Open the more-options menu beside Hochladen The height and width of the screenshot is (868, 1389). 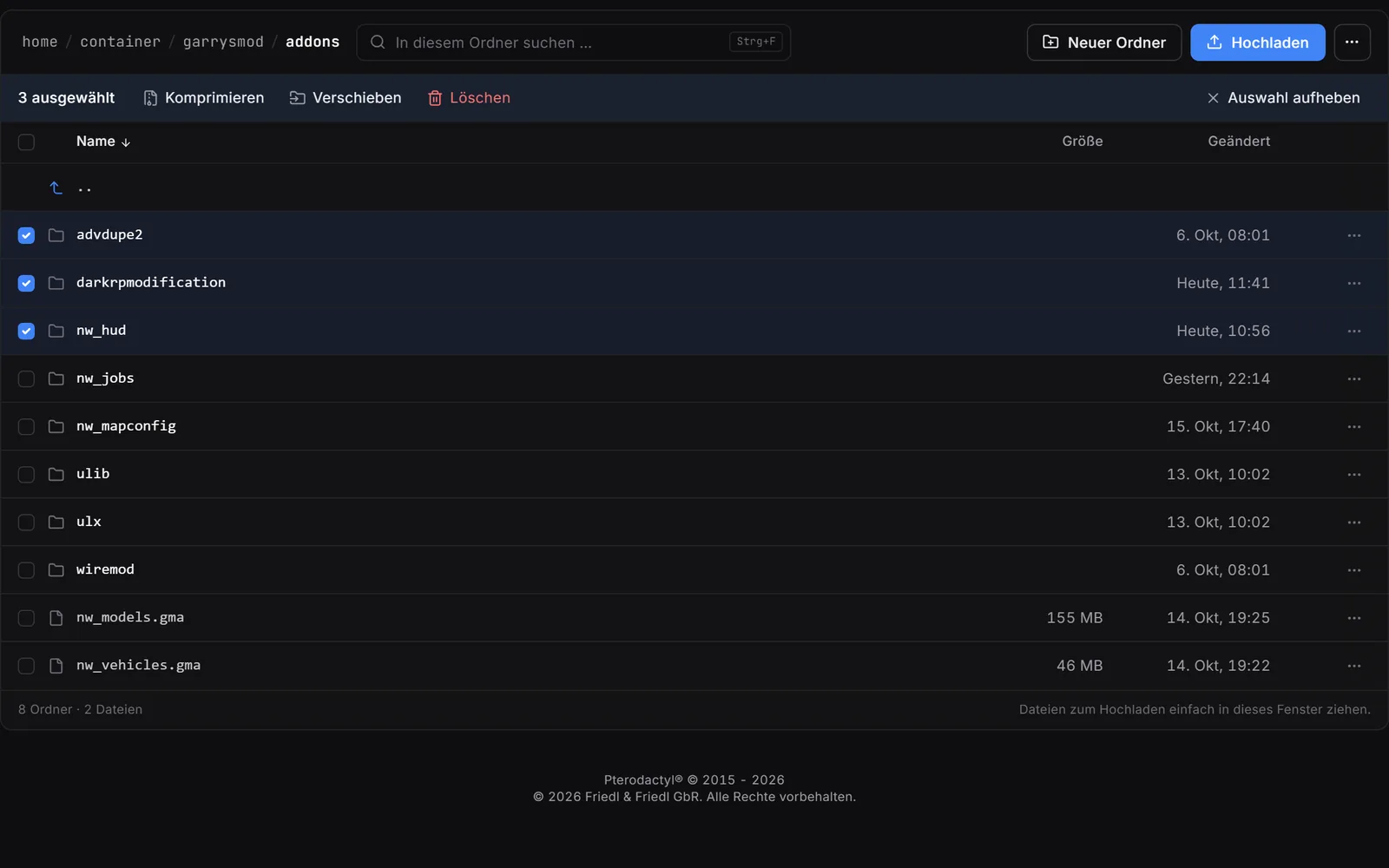click(1352, 42)
